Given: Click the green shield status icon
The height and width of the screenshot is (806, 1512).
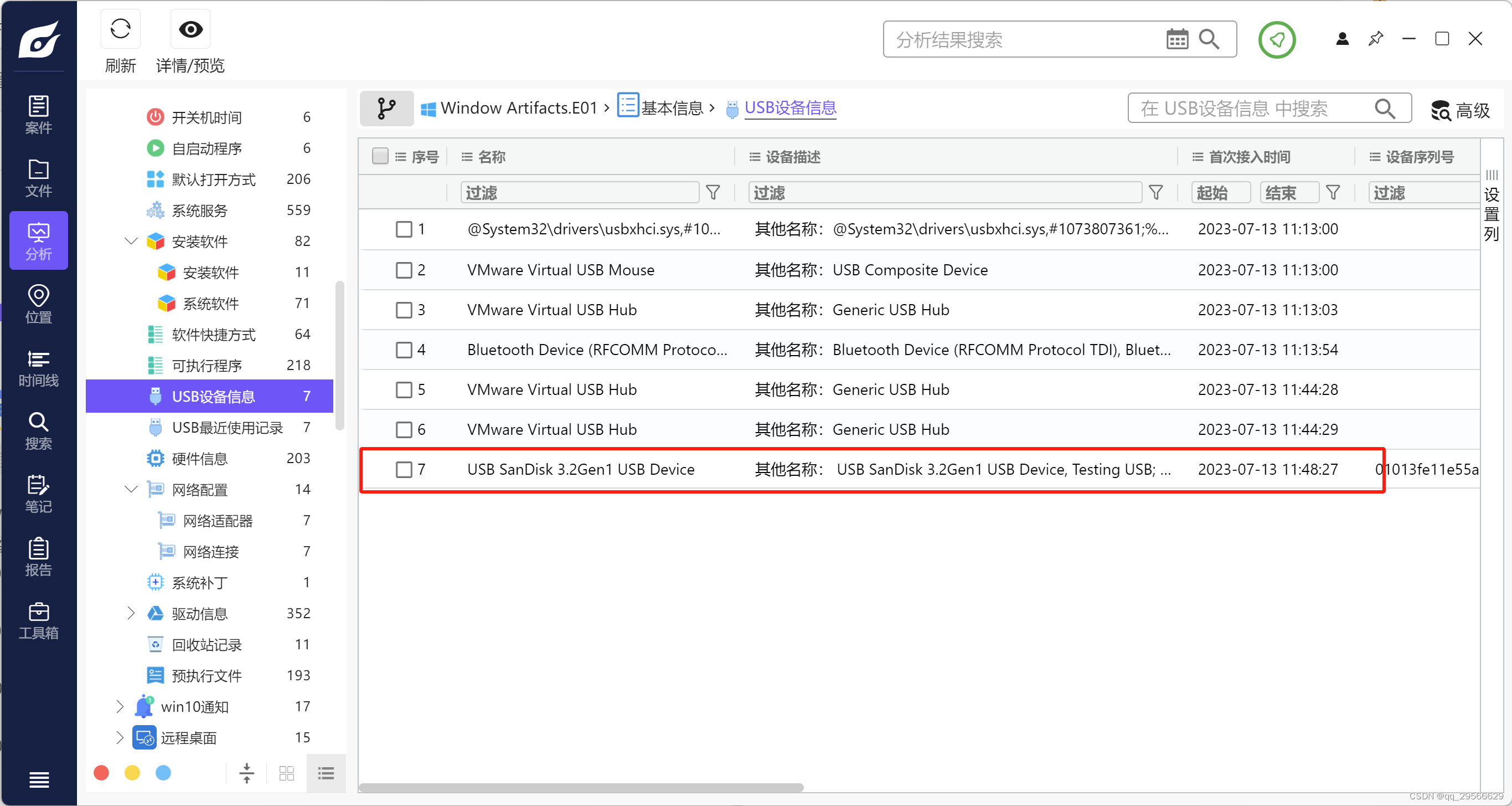Looking at the screenshot, I should click(1276, 39).
